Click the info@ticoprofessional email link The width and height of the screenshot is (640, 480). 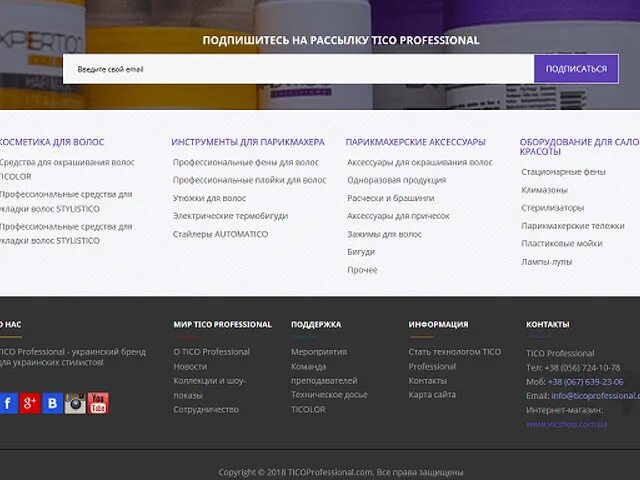pos(596,396)
